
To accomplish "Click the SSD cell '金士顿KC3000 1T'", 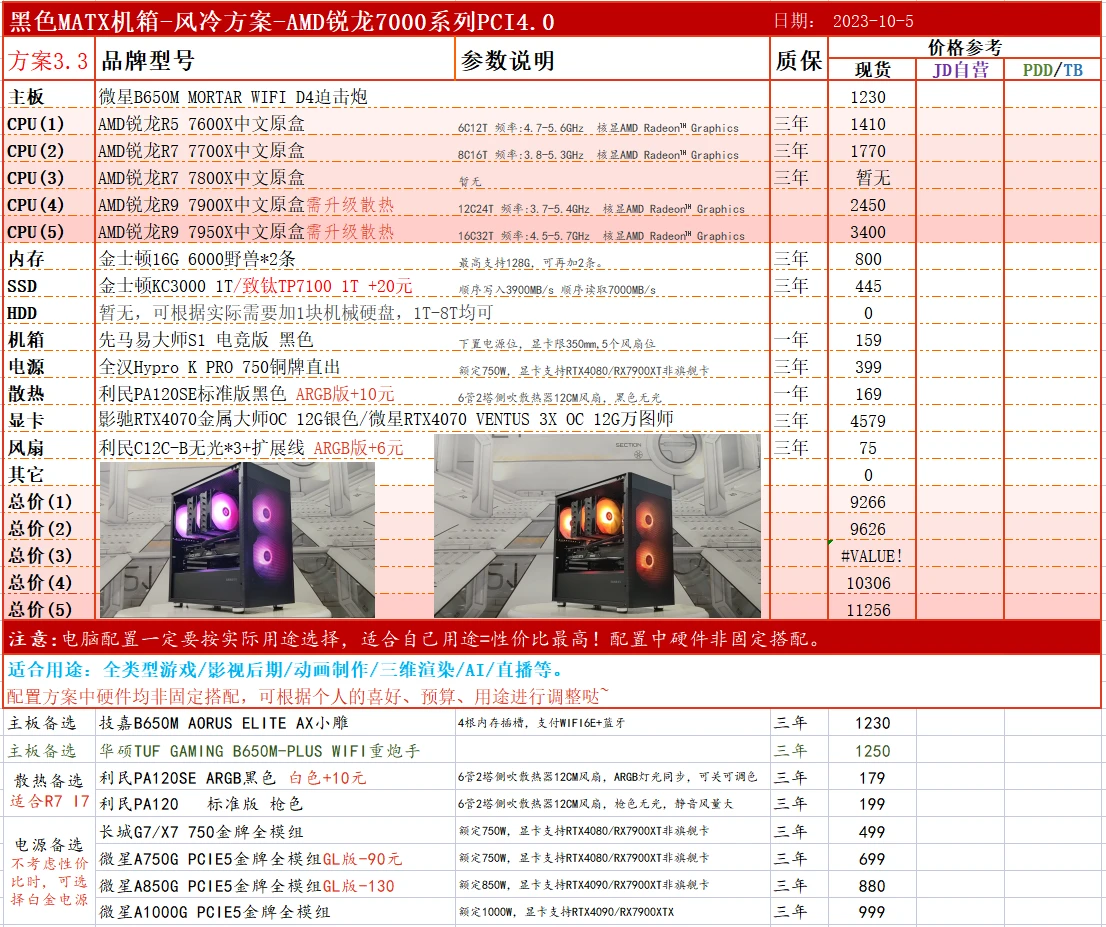I will 255,286.
